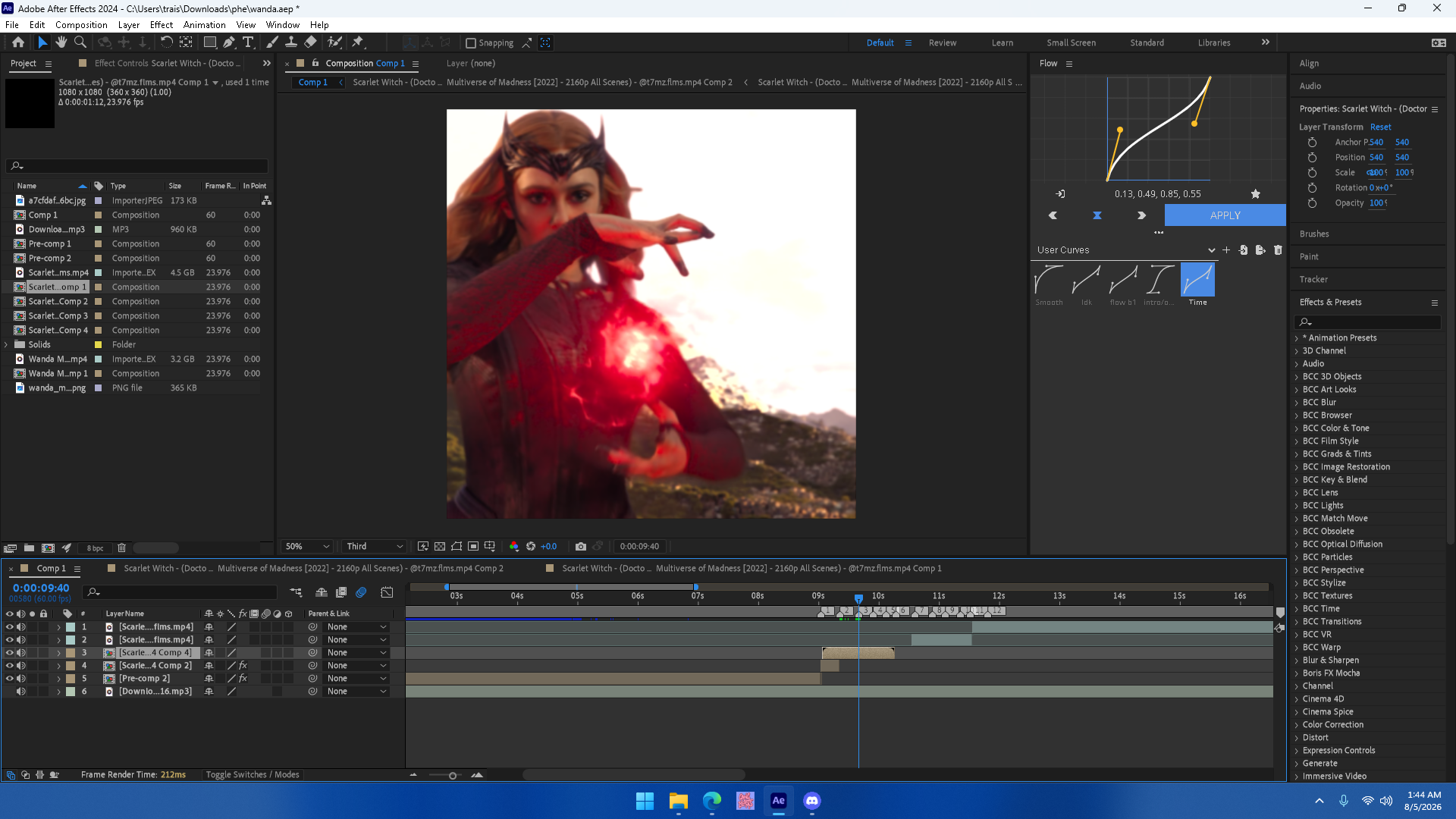Adjust the timeline zoom slider handle
The height and width of the screenshot is (819, 1456).
pyautogui.click(x=453, y=775)
